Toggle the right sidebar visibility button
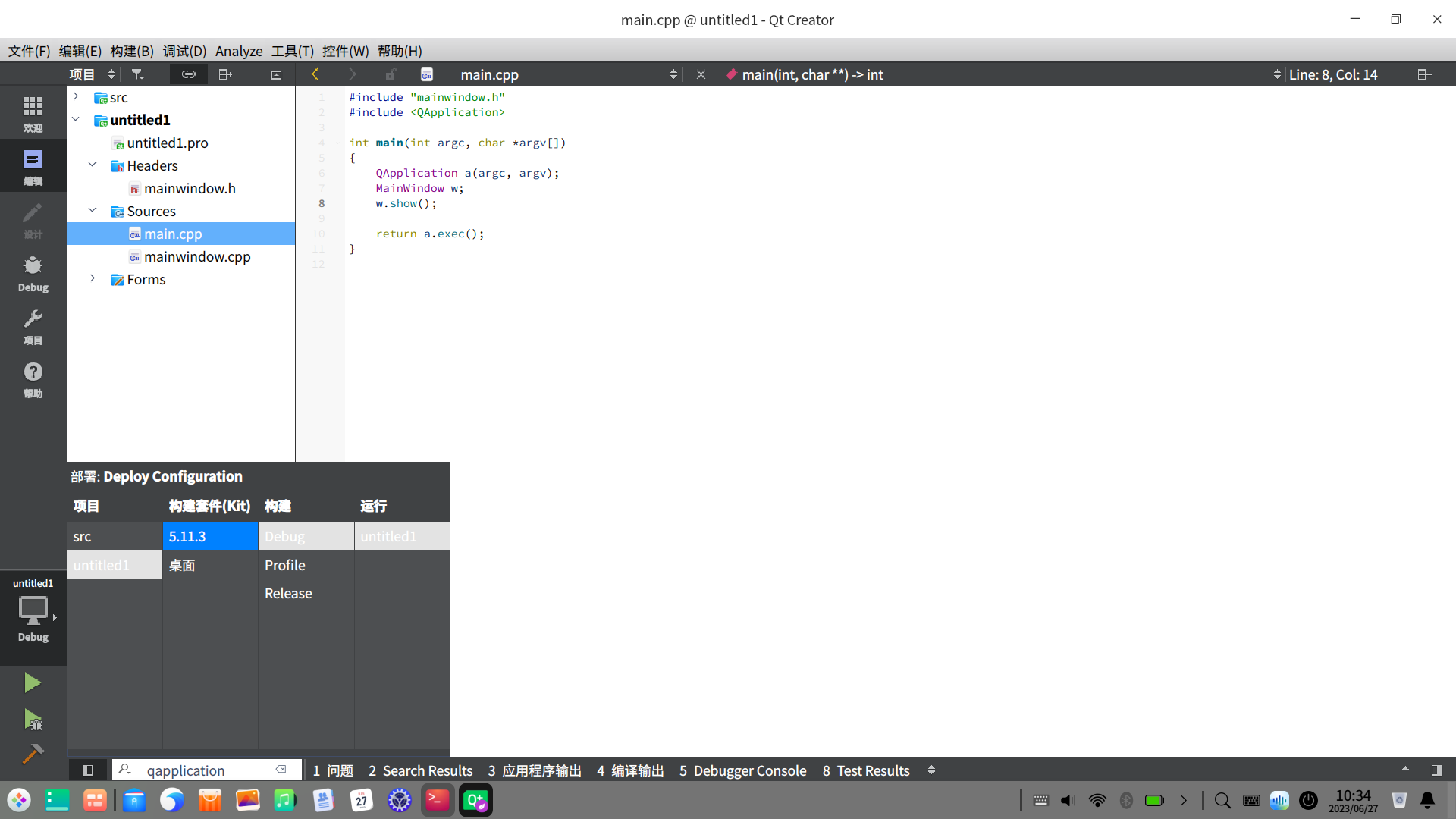 tap(1436, 770)
